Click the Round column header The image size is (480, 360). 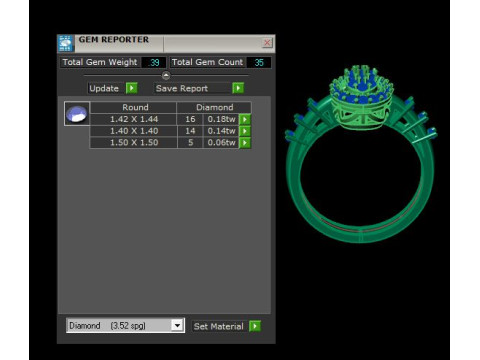(133, 107)
